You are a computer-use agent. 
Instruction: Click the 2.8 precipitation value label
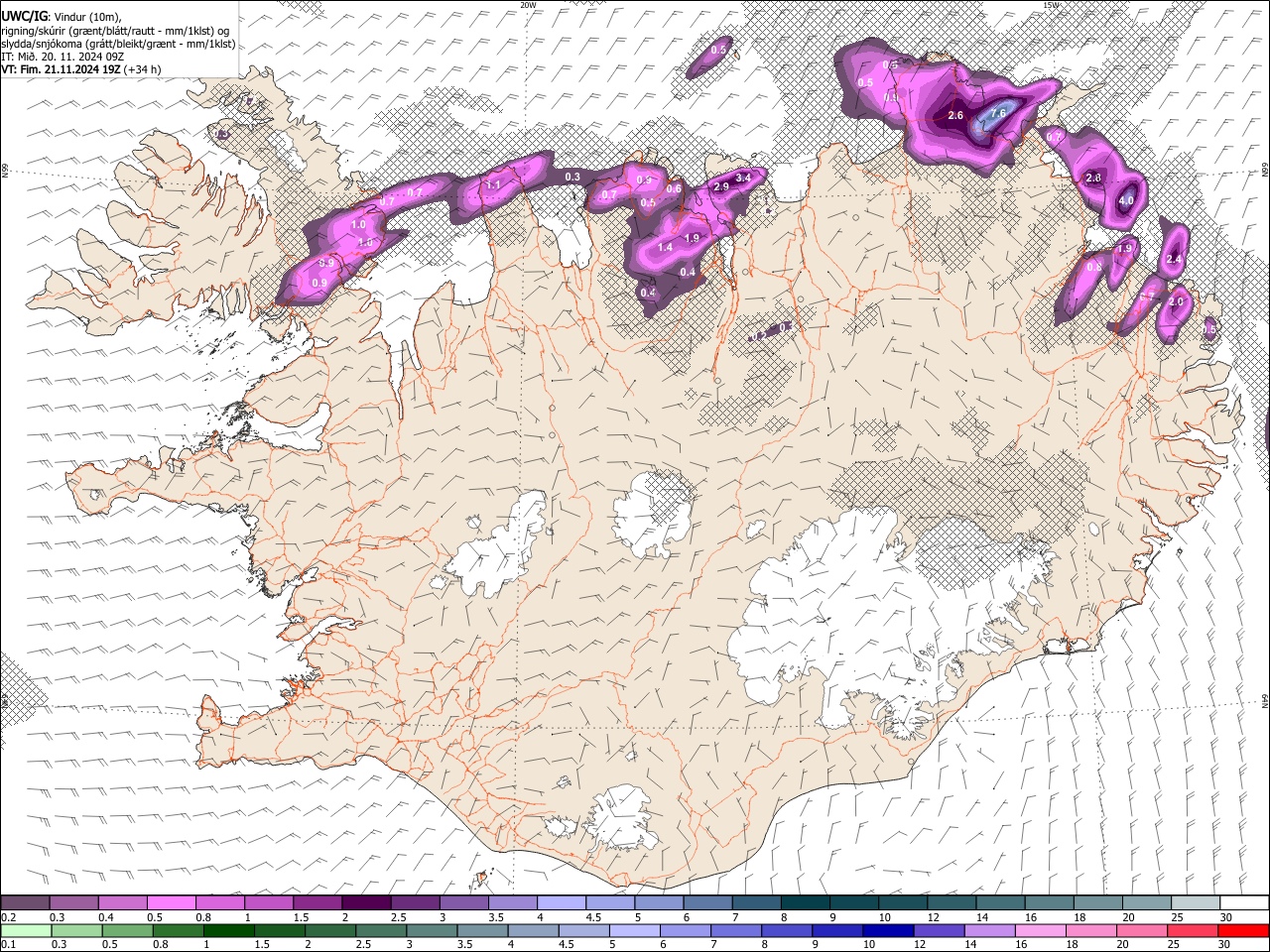click(x=1093, y=178)
